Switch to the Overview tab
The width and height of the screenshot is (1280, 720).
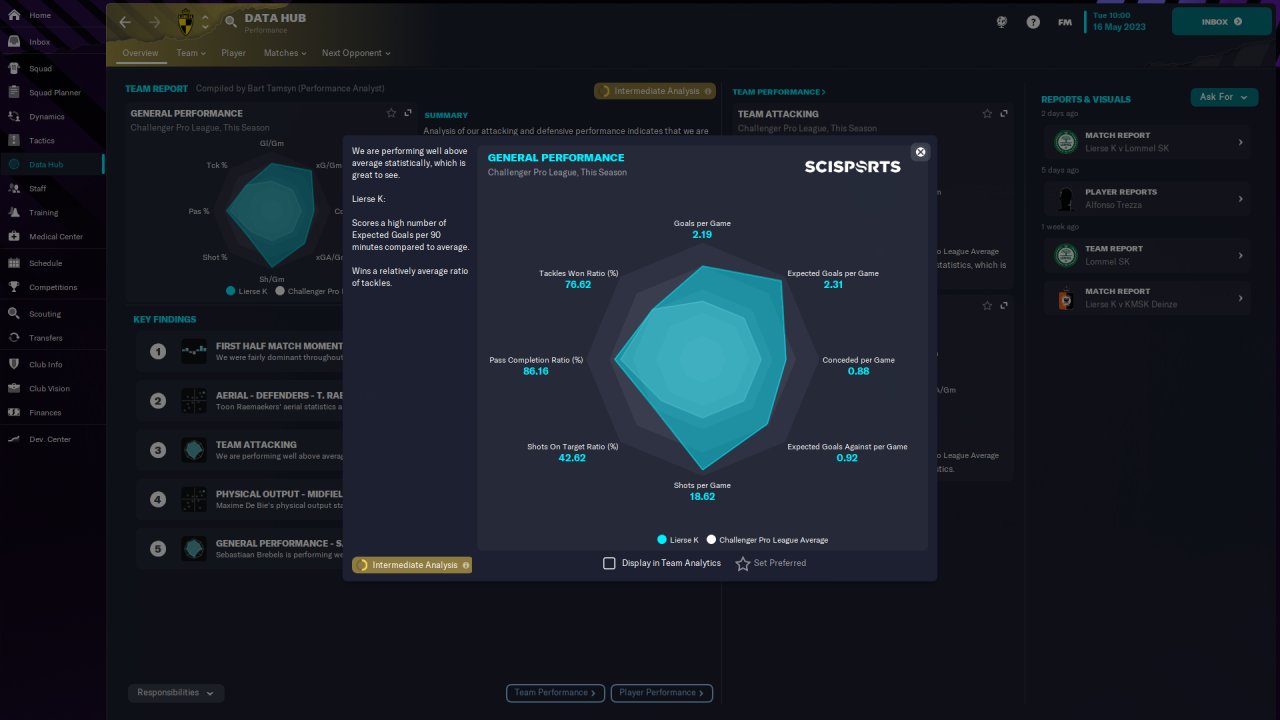point(140,53)
